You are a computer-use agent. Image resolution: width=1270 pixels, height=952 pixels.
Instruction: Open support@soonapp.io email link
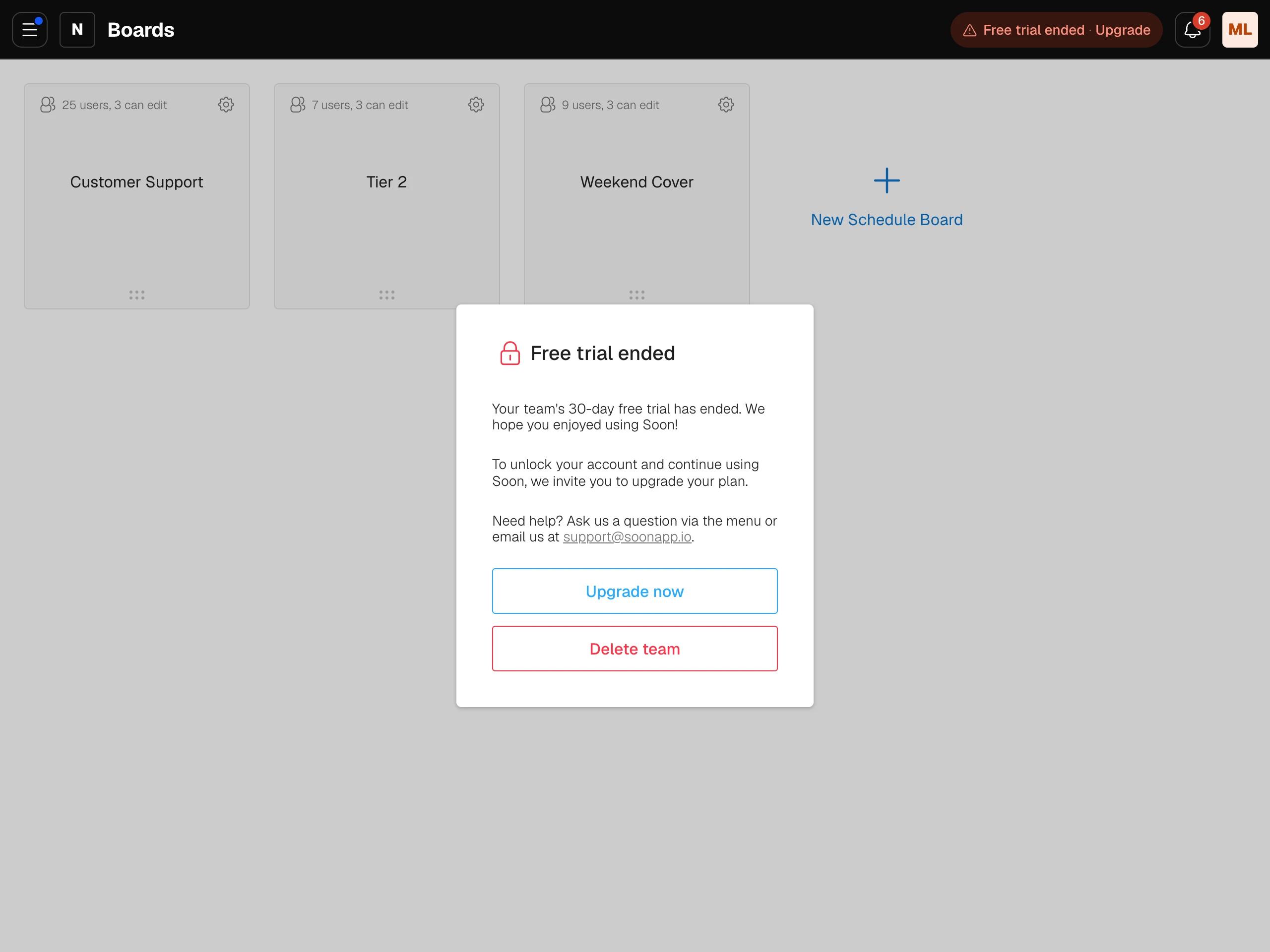(627, 537)
